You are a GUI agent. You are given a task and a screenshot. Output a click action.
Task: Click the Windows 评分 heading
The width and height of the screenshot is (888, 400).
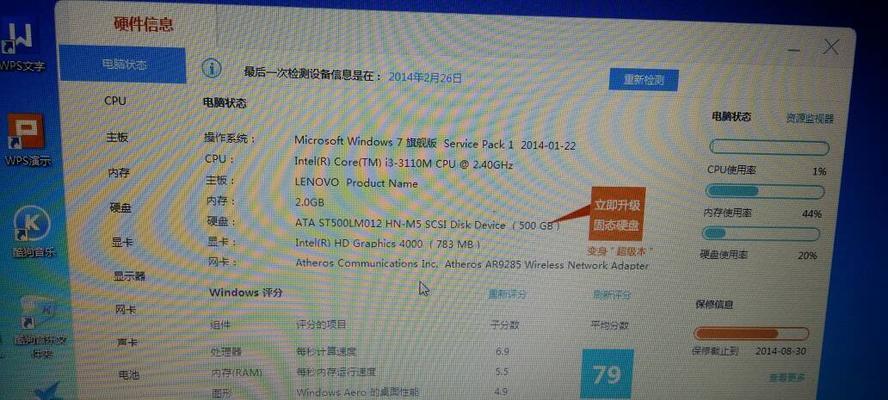(x=245, y=293)
